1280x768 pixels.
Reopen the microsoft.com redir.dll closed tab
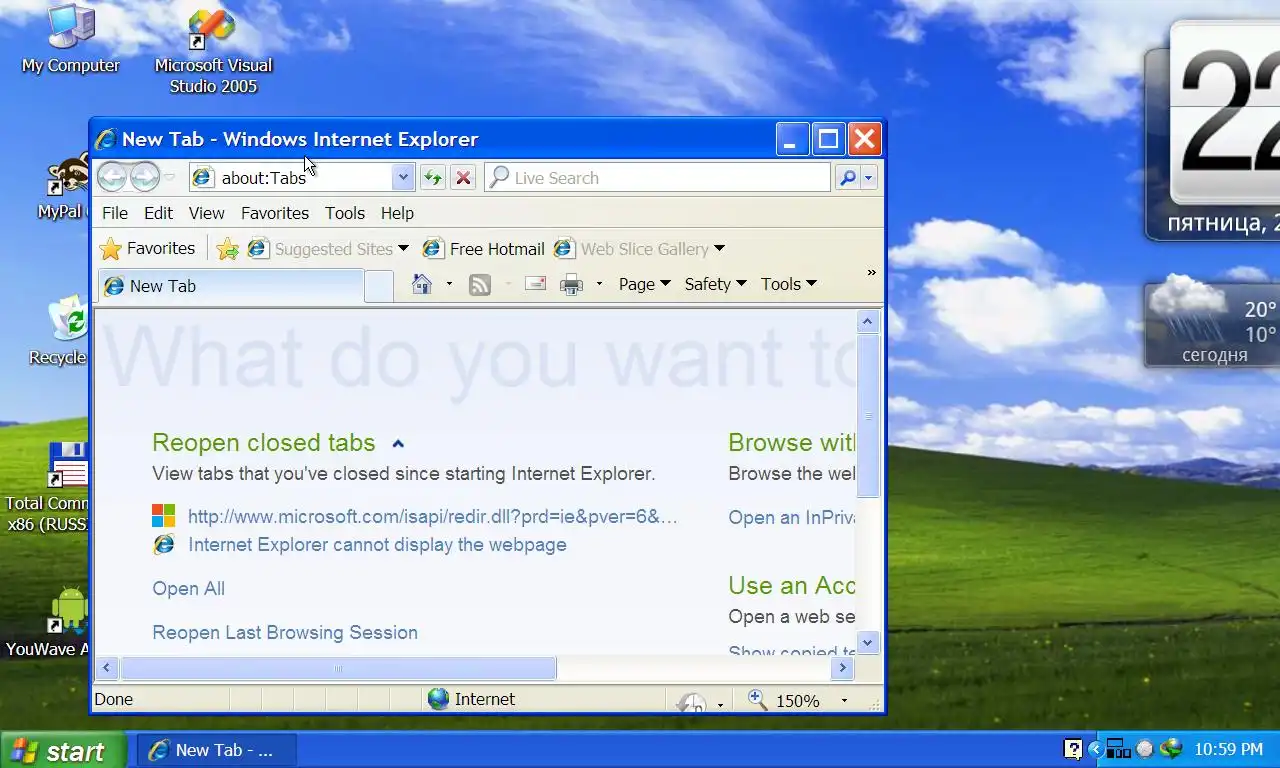[x=433, y=517]
